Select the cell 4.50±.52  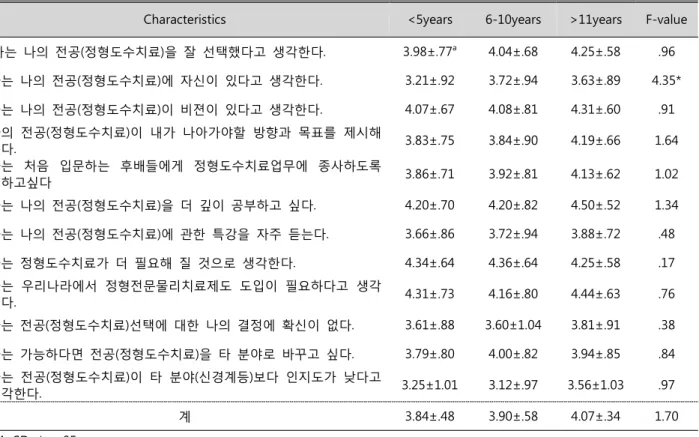point(596,206)
